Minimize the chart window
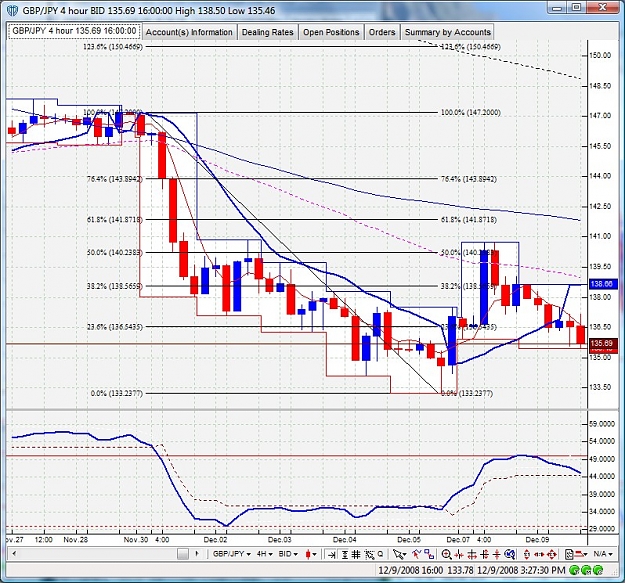Viewport: 625px width, 583px height. 558,7
